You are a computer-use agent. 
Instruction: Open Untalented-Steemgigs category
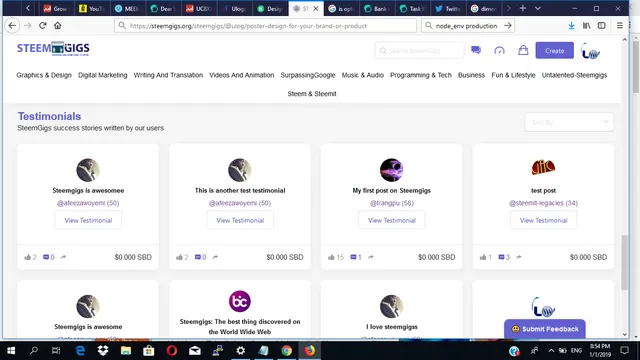[x=574, y=75]
